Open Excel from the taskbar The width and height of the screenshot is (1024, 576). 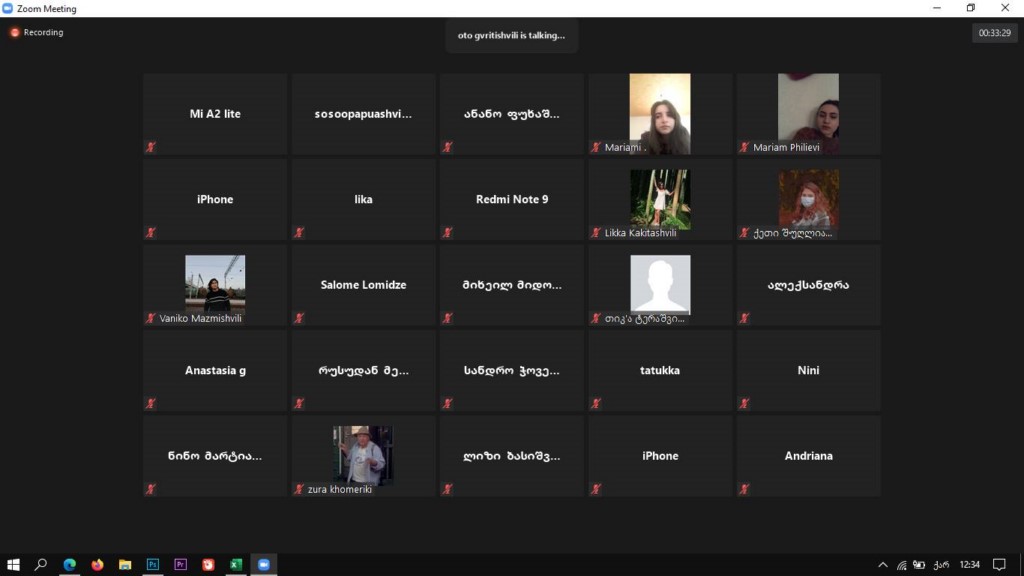pyautogui.click(x=236, y=564)
